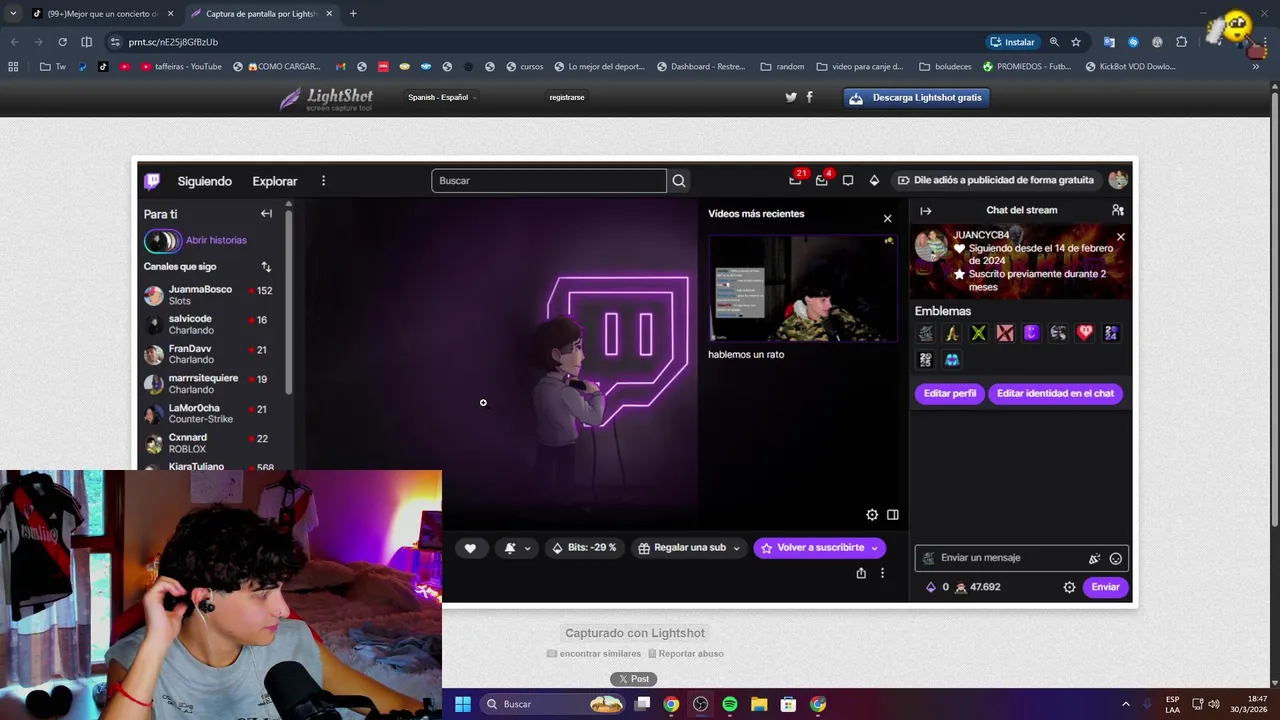
Task: Open the random bookmarks folder
Action: click(x=782, y=67)
